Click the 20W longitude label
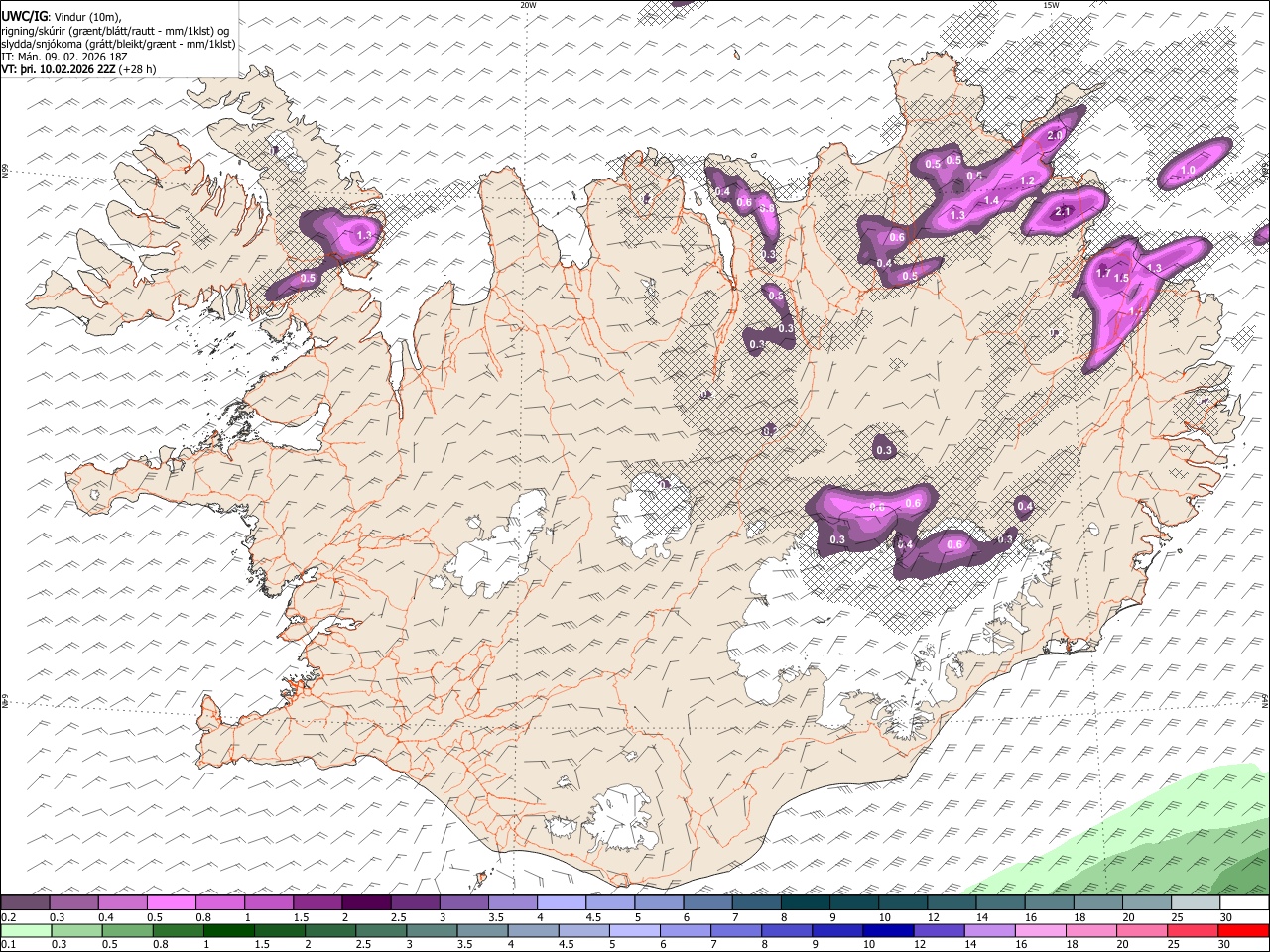This screenshot has height=952, width=1270. (528, 5)
